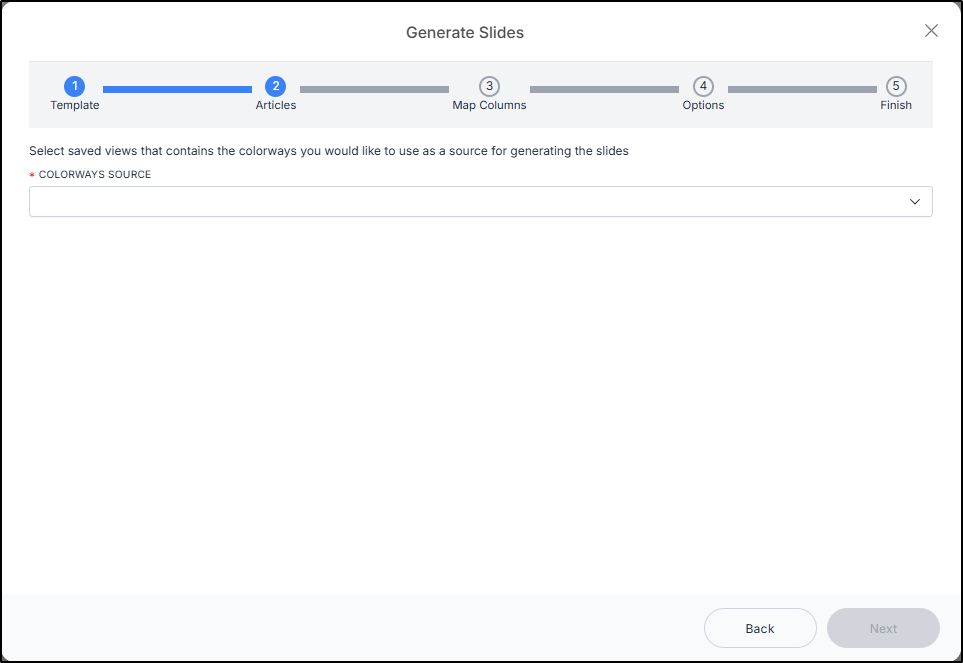
Task: Open the Colorways Source combo box field
Action: coord(481,201)
